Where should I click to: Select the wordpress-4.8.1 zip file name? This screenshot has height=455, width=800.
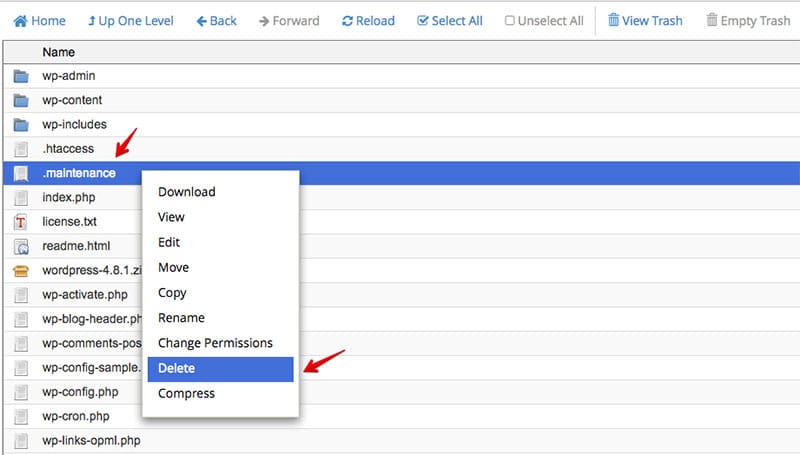point(92,270)
